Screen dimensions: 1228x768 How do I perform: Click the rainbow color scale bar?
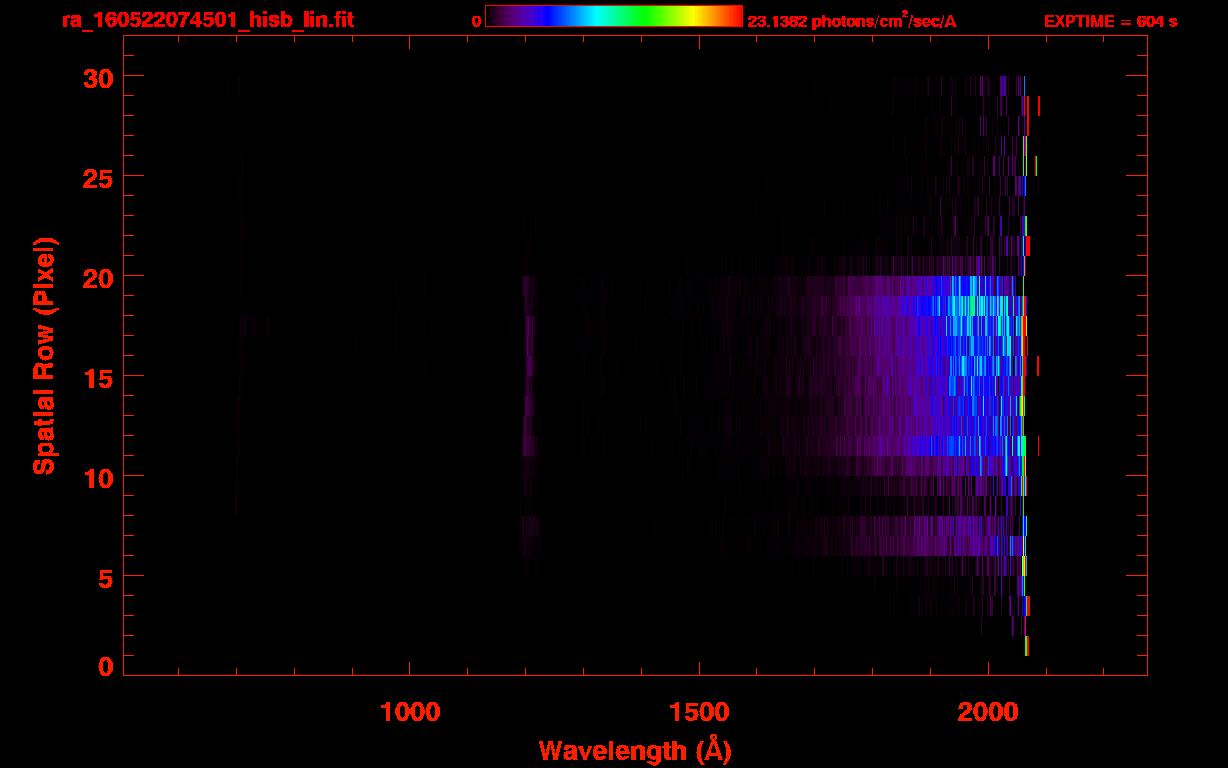(x=614, y=17)
